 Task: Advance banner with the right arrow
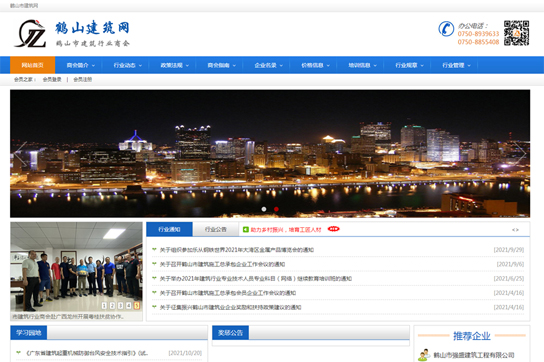point(520,153)
